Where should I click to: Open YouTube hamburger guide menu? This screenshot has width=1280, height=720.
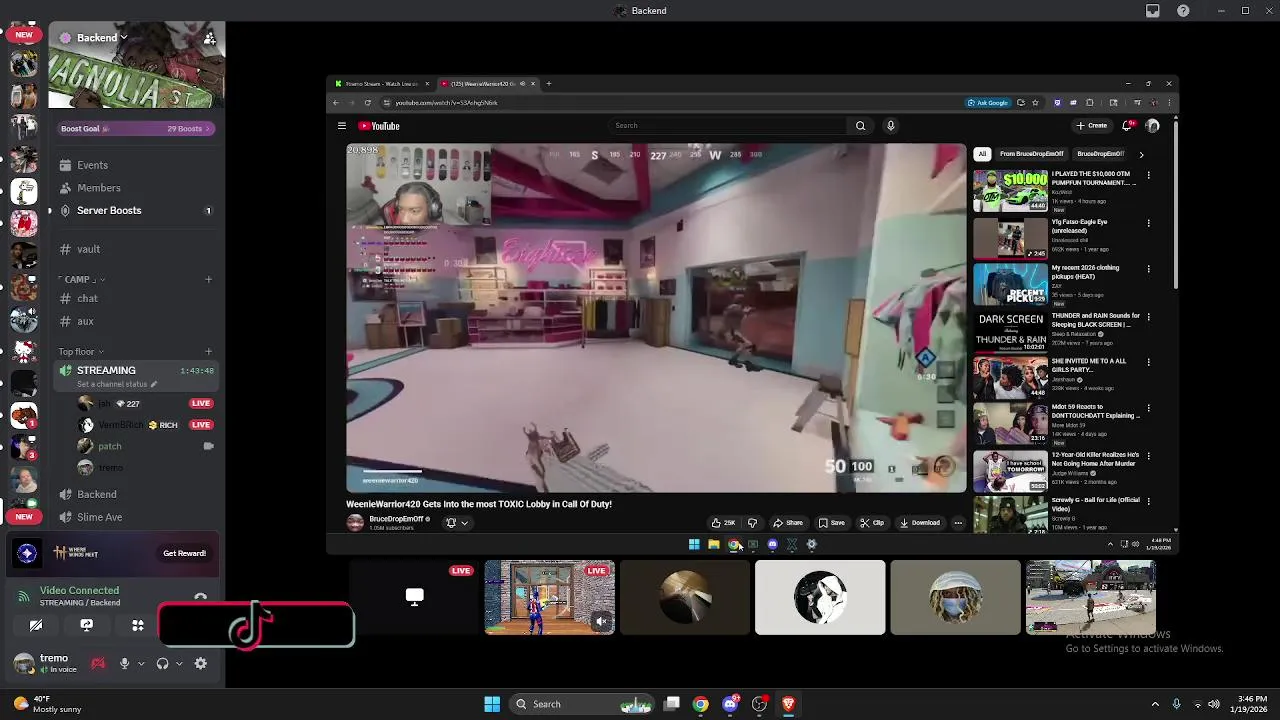(x=341, y=126)
